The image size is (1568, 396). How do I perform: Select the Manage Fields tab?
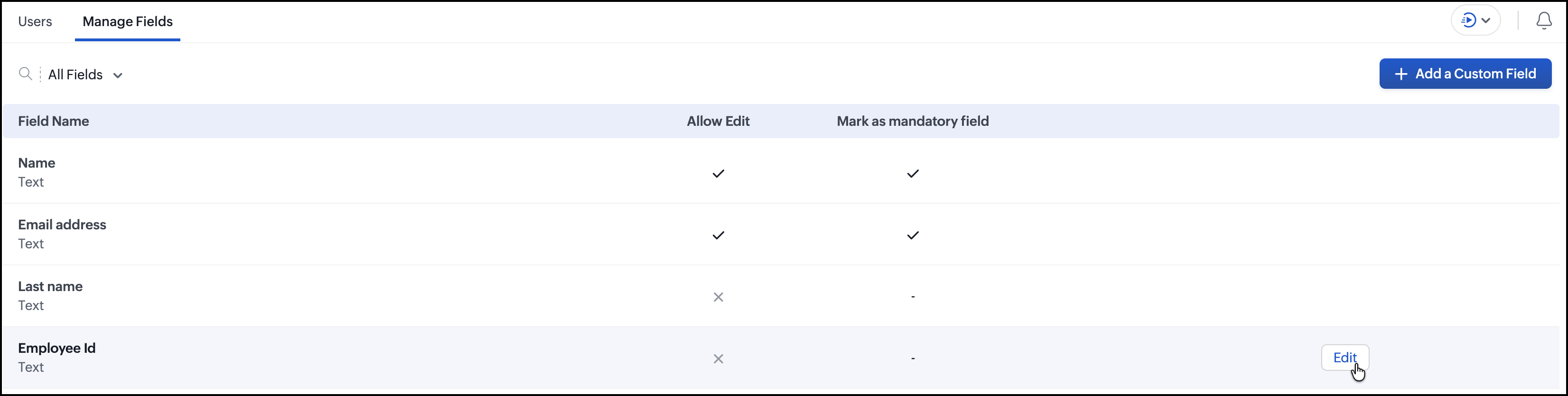tap(127, 21)
